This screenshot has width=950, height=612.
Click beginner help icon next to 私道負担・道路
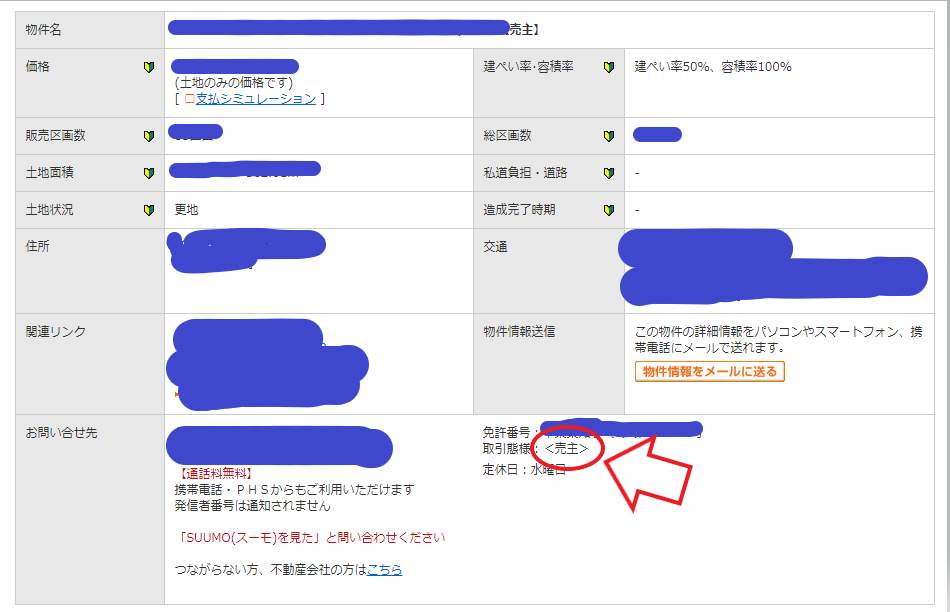[609, 173]
